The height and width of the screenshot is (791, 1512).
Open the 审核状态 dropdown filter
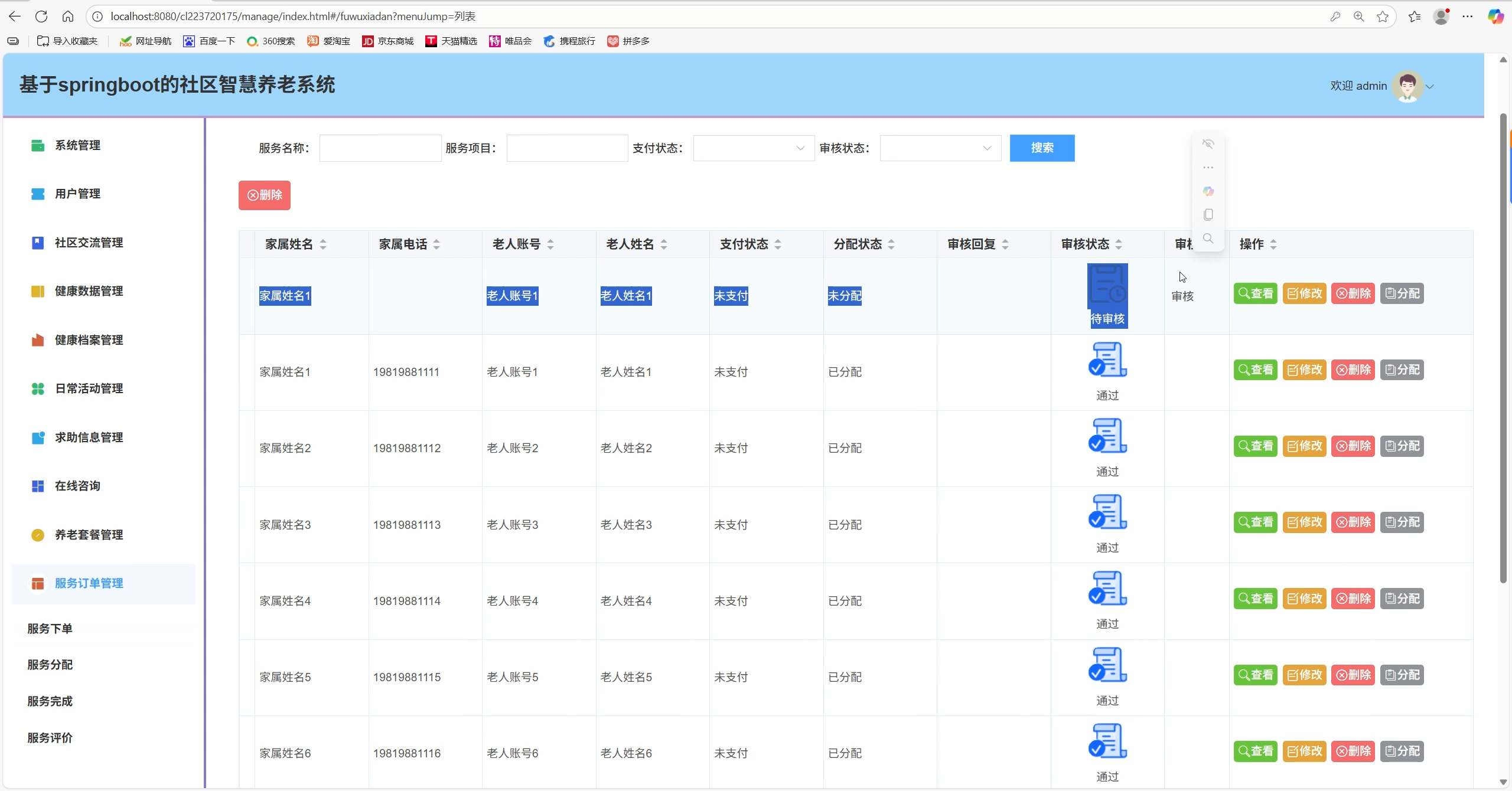click(940, 148)
